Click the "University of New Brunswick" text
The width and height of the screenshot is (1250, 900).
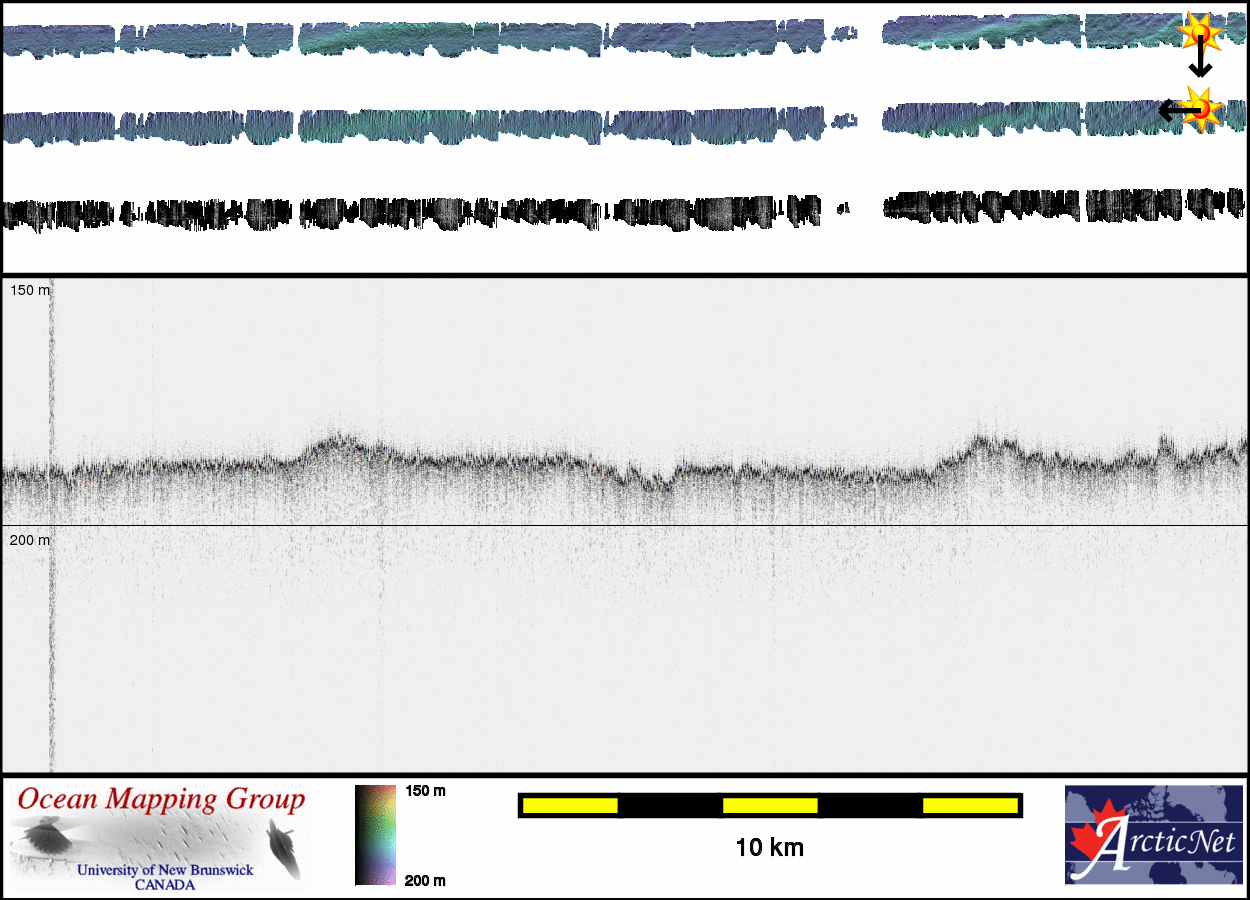tap(165, 870)
